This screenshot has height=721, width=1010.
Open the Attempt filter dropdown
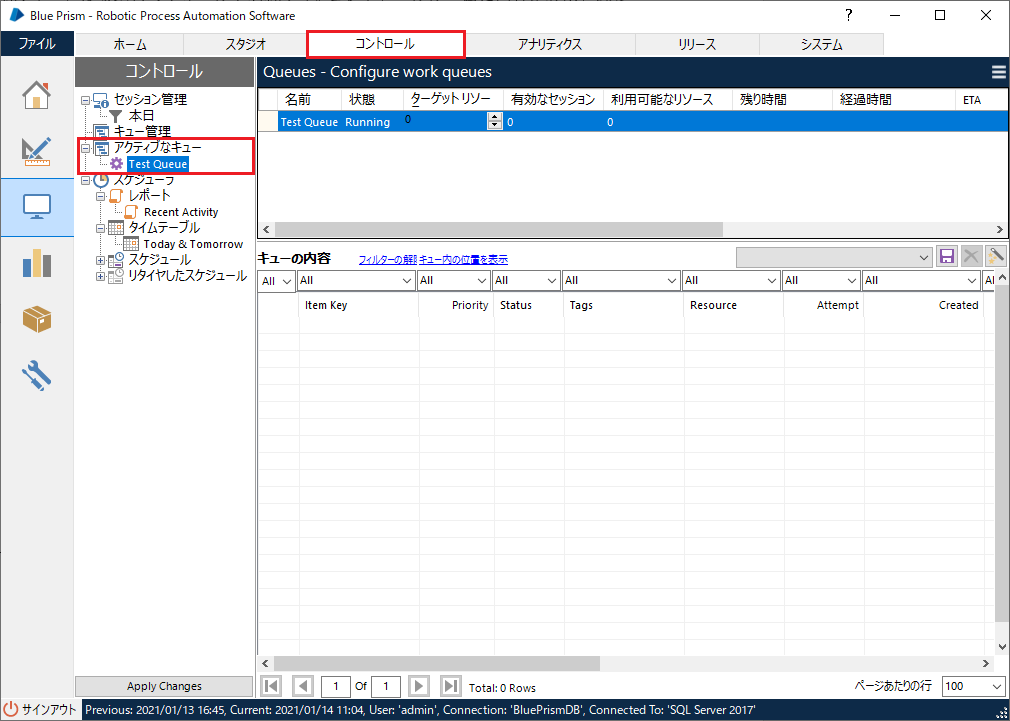coord(822,280)
